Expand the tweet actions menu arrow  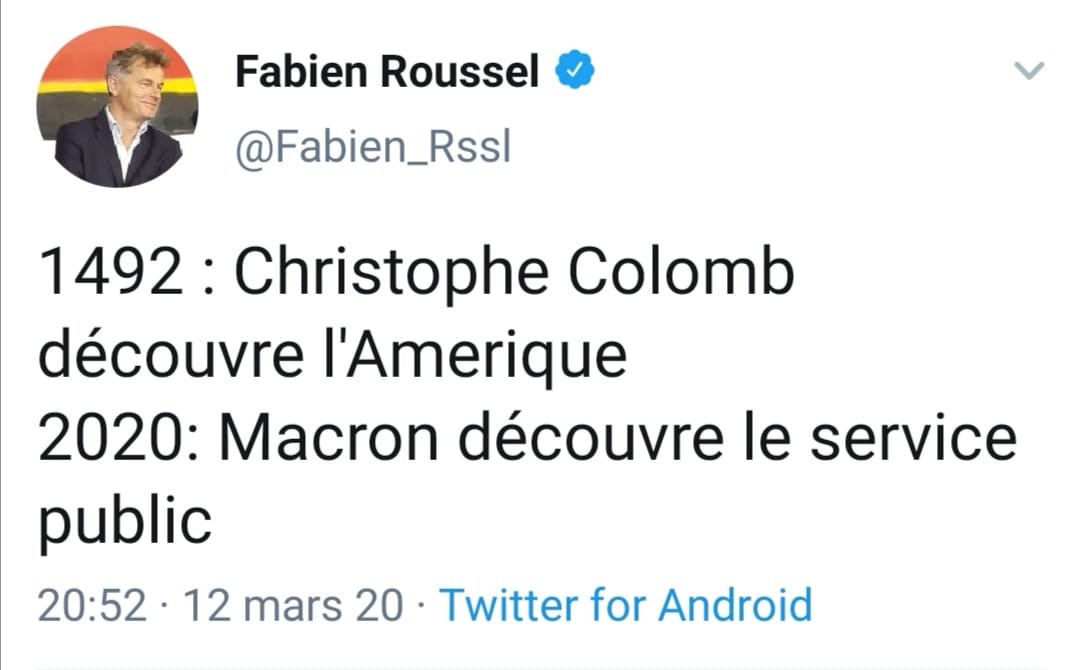(x=1028, y=70)
